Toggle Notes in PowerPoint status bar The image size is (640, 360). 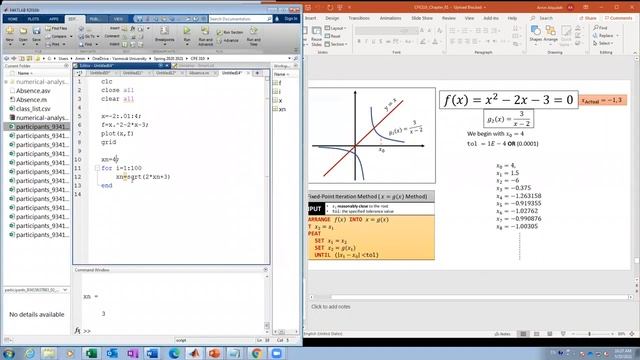(x=502, y=334)
